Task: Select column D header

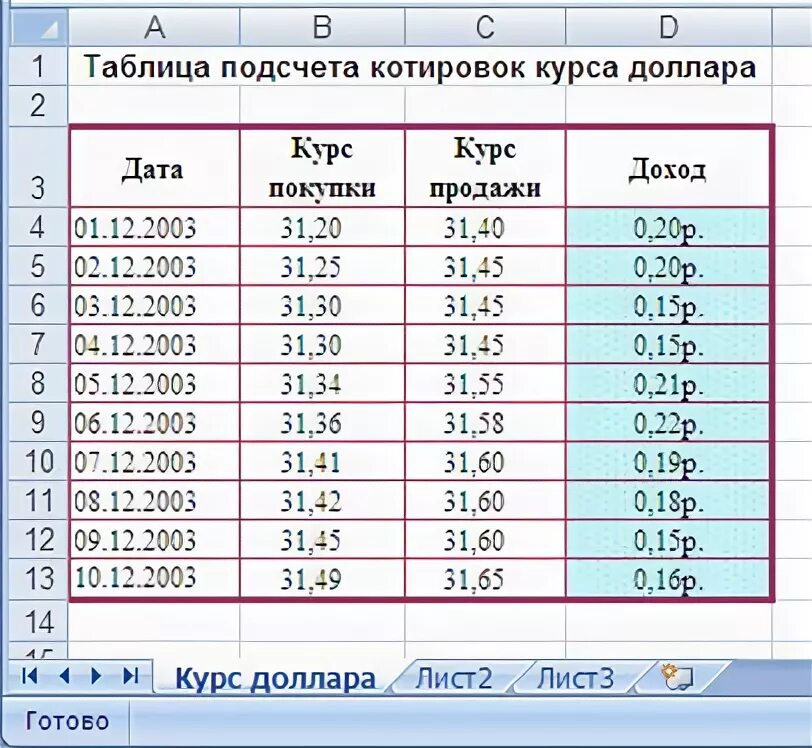Action: click(x=669, y=26)
